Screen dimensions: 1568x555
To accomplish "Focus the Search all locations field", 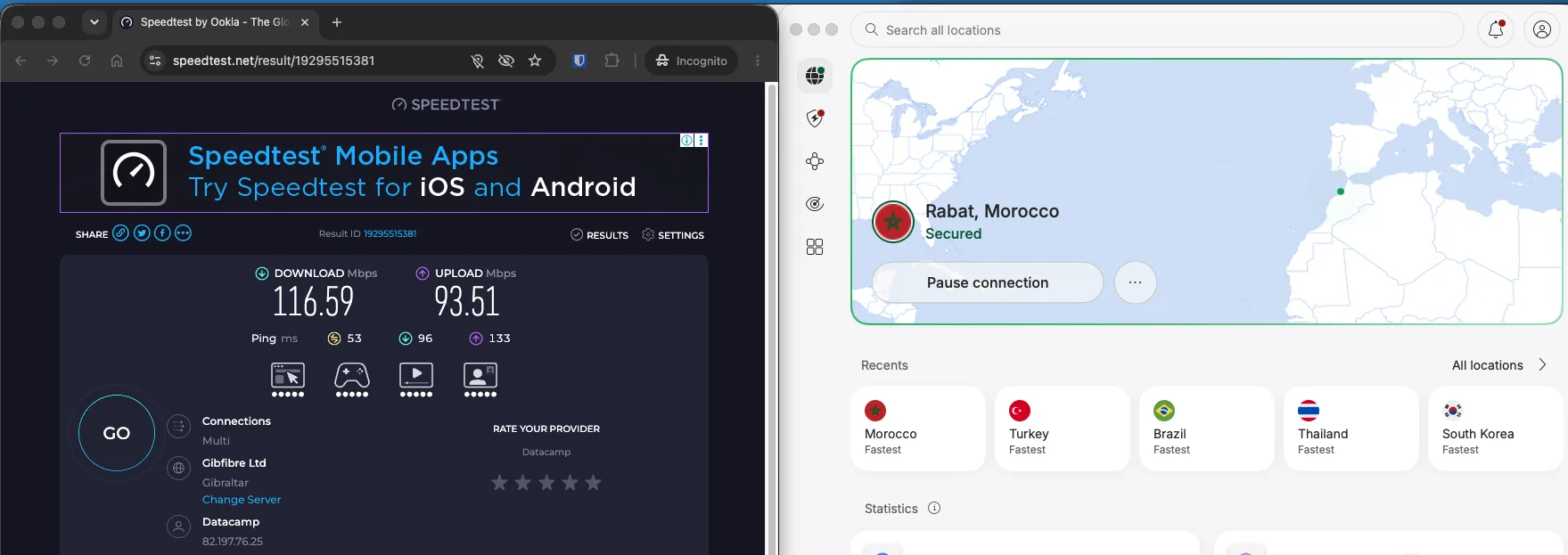I will [x=1157, y=29].
